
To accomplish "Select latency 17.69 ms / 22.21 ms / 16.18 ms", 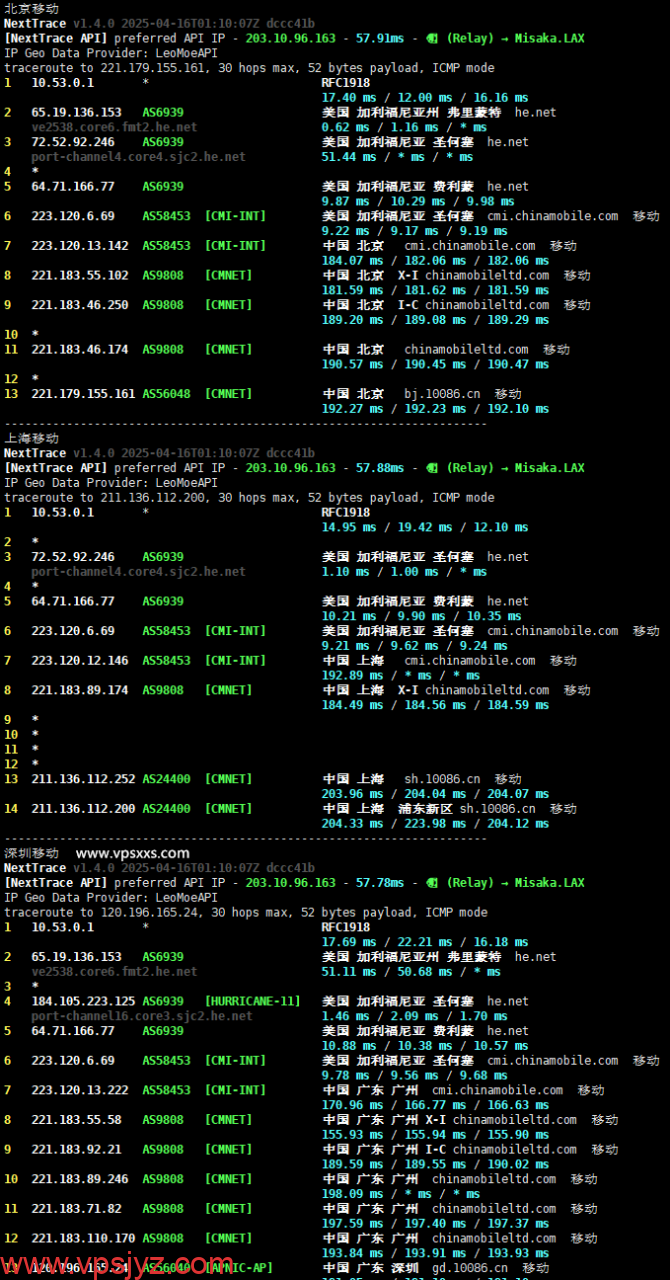I will pyautogui.click(x=425, y=942).
